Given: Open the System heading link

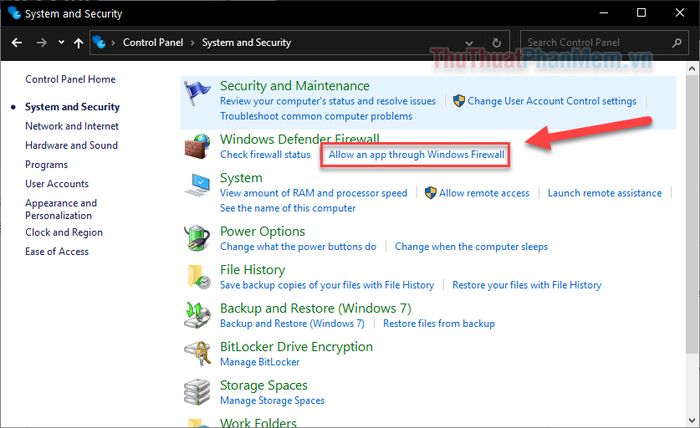Looking at the screenshot, I should pos(241,178).
